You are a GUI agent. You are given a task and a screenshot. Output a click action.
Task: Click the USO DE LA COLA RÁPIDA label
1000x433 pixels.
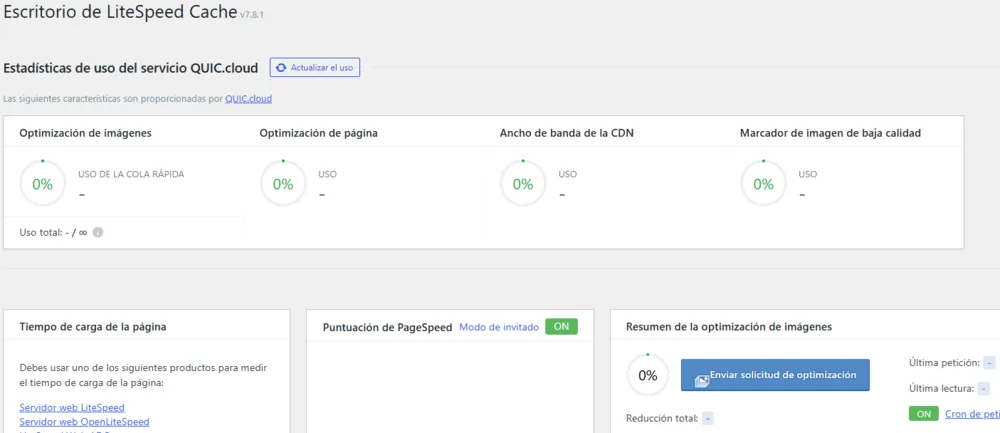tap(131, 174)
